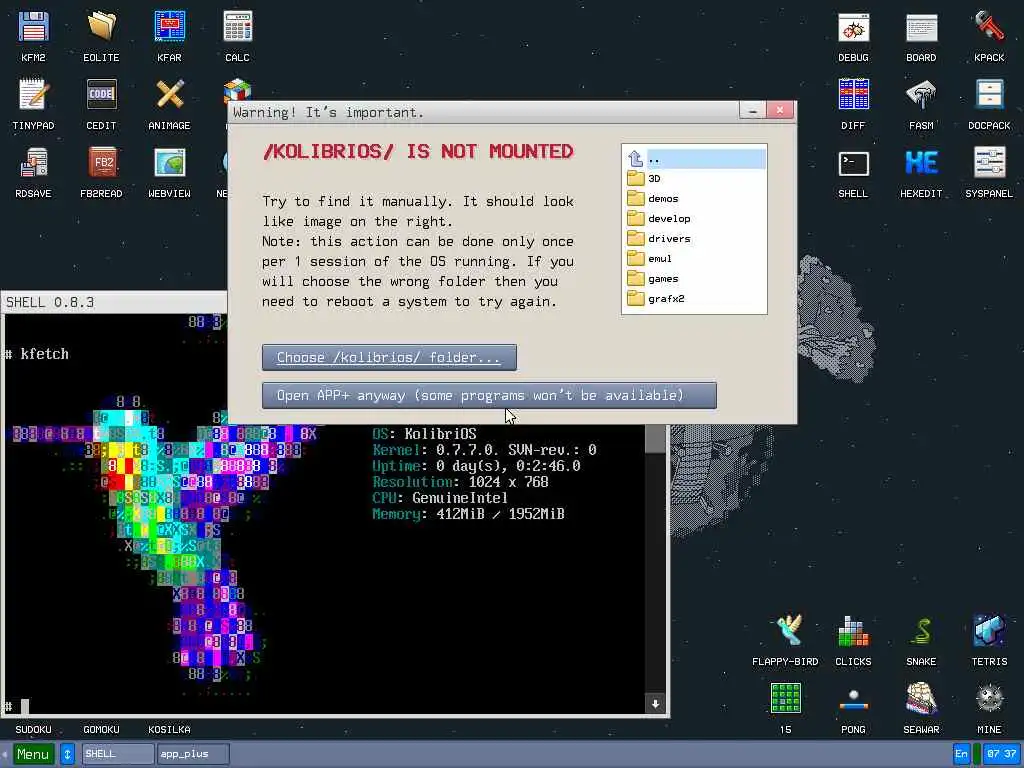Open the CLICKS game icon
Viewport: 1024px width, 768px height.
(854, 632)
